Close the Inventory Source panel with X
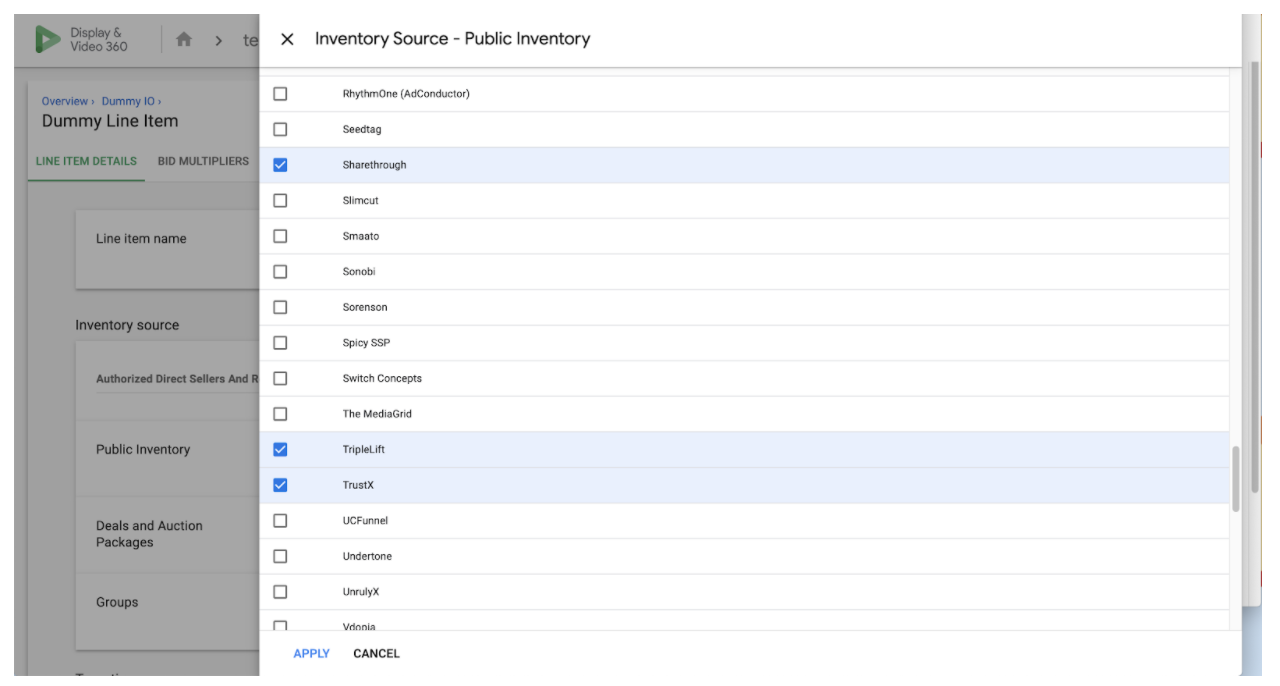This screenshot has height=686, width=1280. (287, 39)
